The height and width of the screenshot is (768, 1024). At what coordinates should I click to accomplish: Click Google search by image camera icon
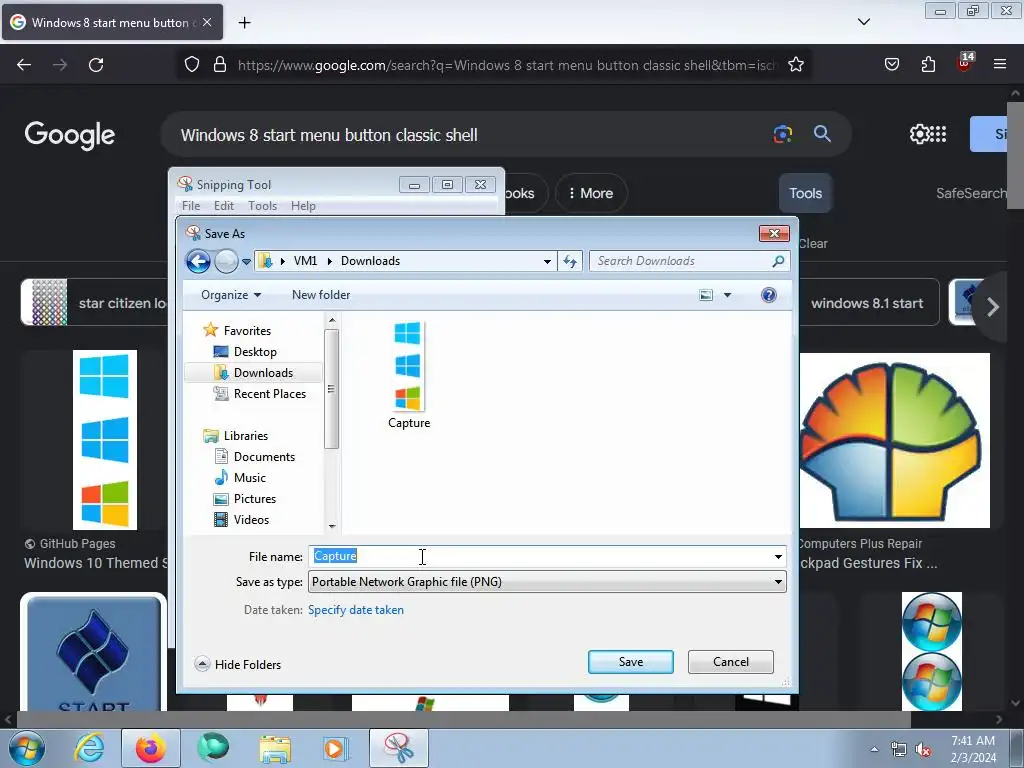point(782,135)
